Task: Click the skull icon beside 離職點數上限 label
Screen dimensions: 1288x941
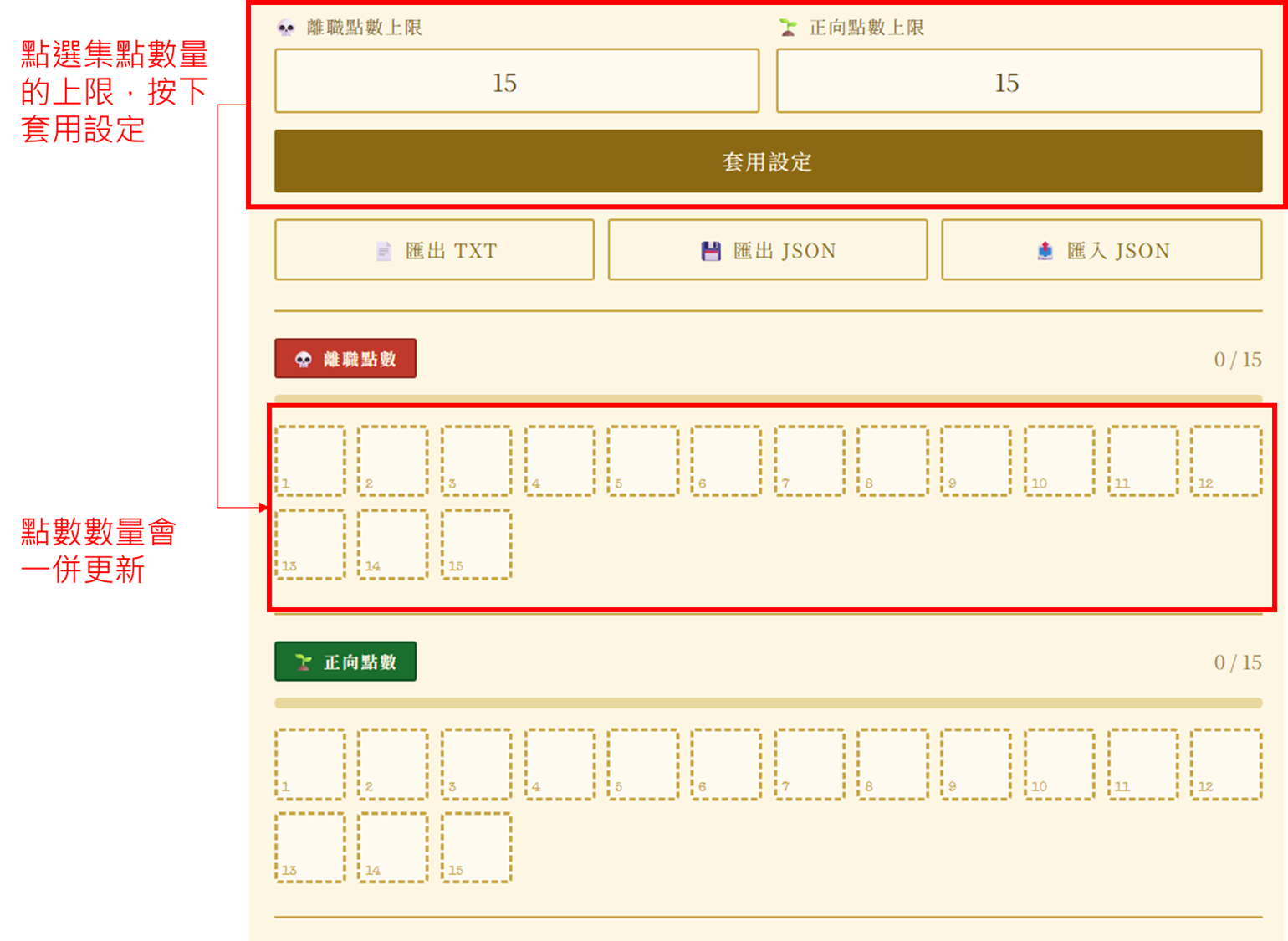Action: pos(286,28)
